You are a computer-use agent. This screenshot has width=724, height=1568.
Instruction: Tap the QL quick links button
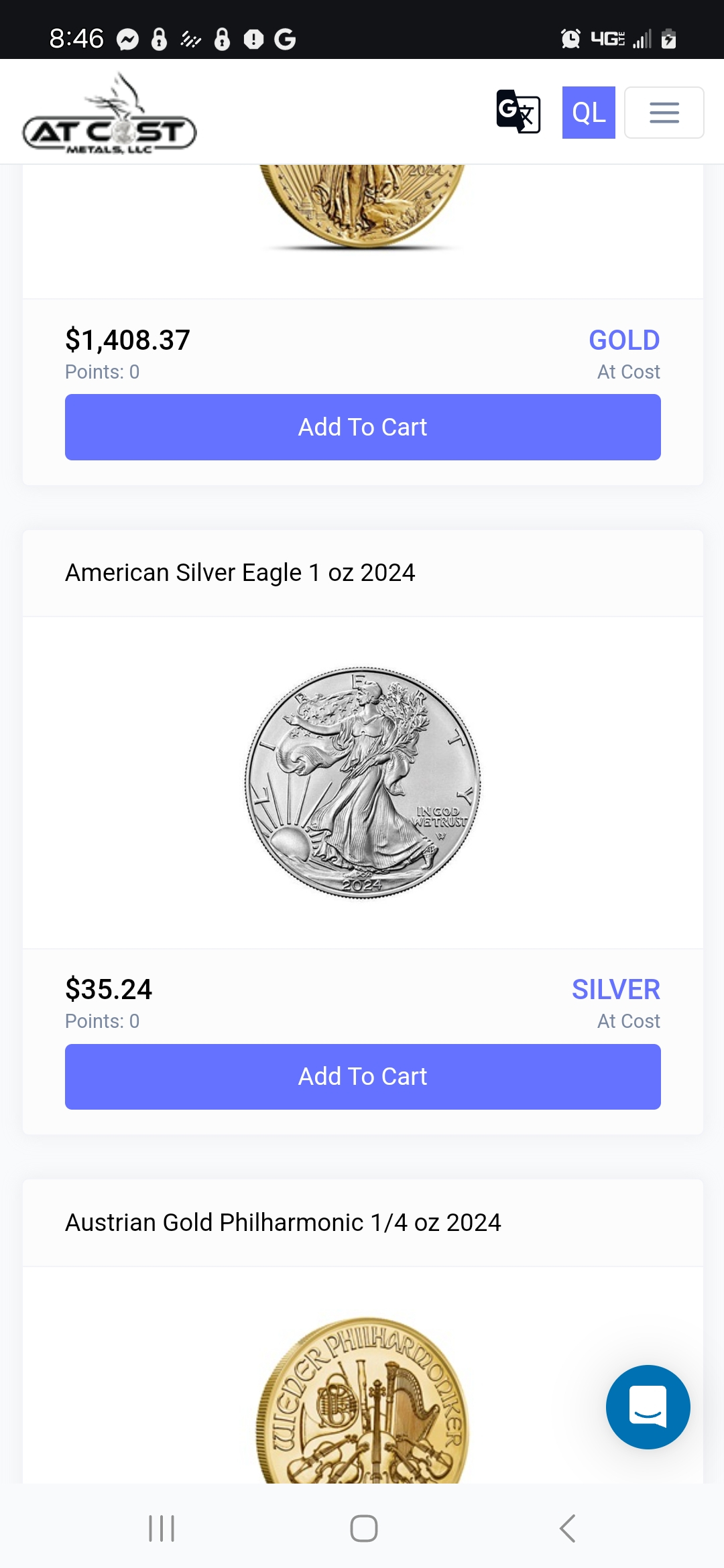tap(588, 113)
